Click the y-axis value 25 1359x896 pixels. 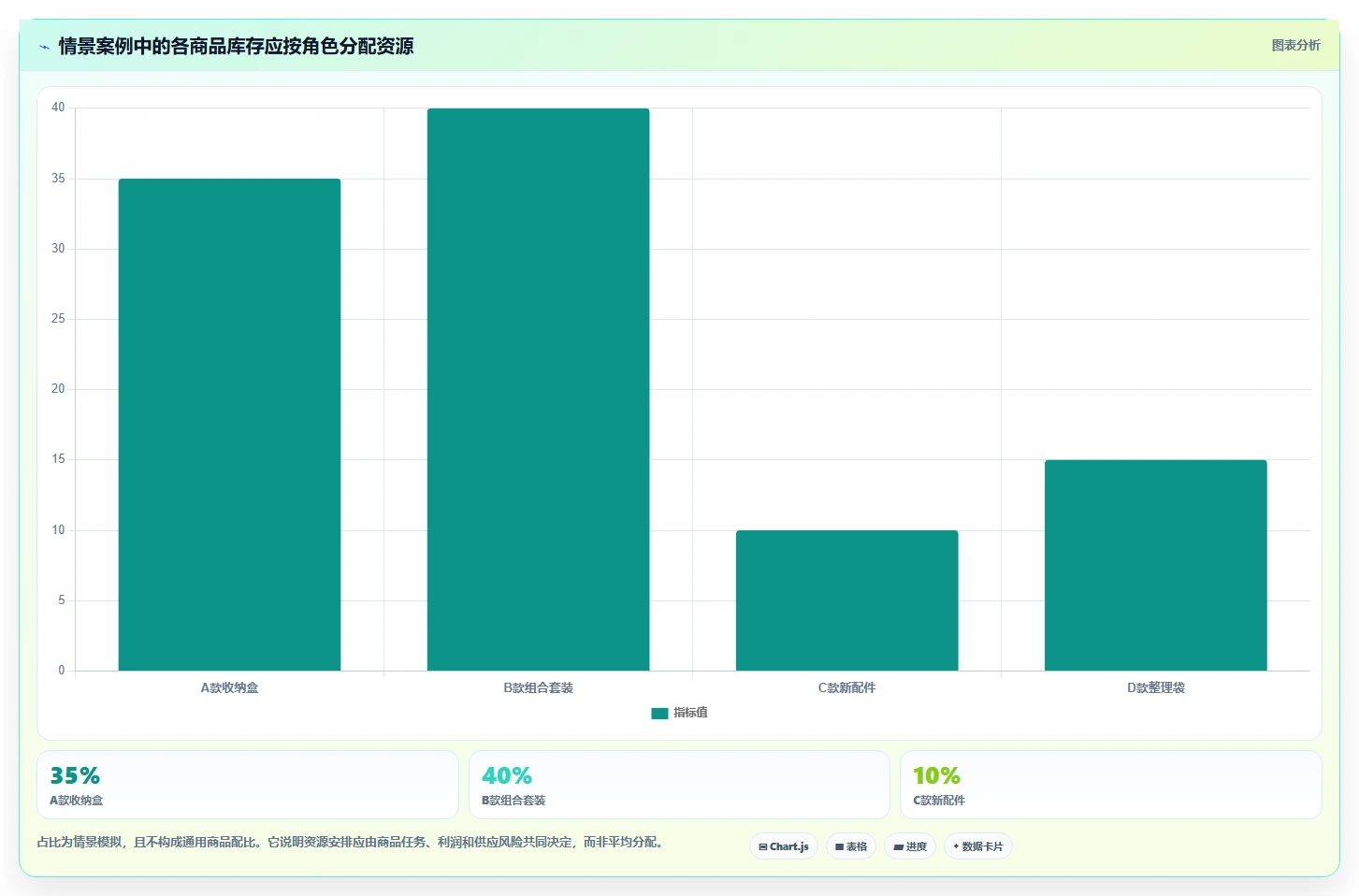58,319
